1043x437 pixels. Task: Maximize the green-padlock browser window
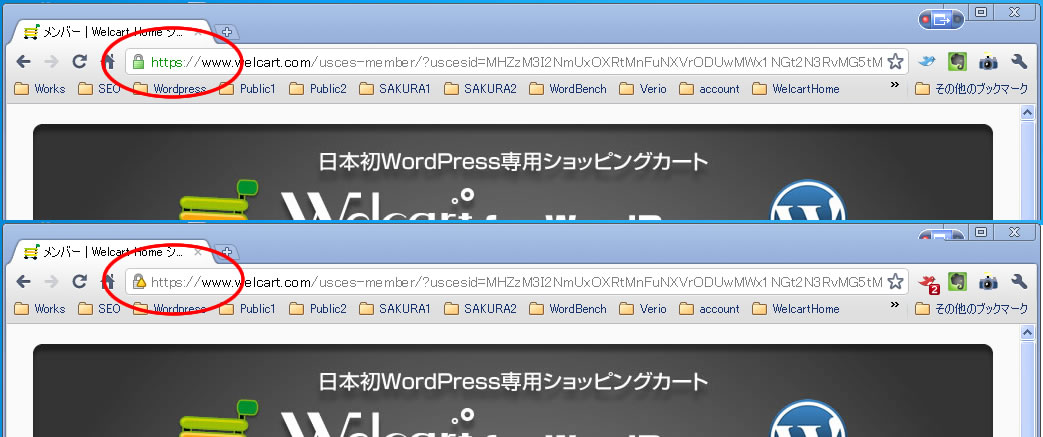981,12
